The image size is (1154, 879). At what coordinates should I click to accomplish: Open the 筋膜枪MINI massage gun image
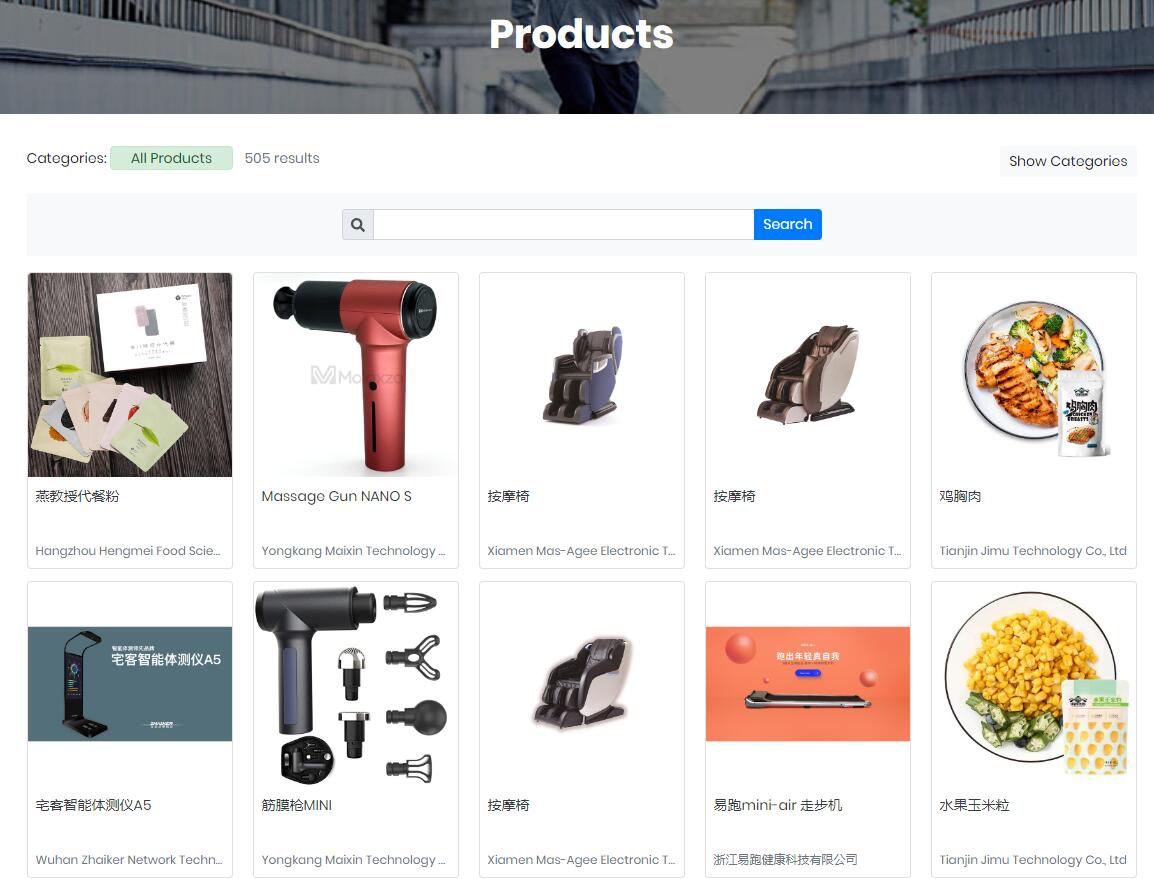[356, 684]
